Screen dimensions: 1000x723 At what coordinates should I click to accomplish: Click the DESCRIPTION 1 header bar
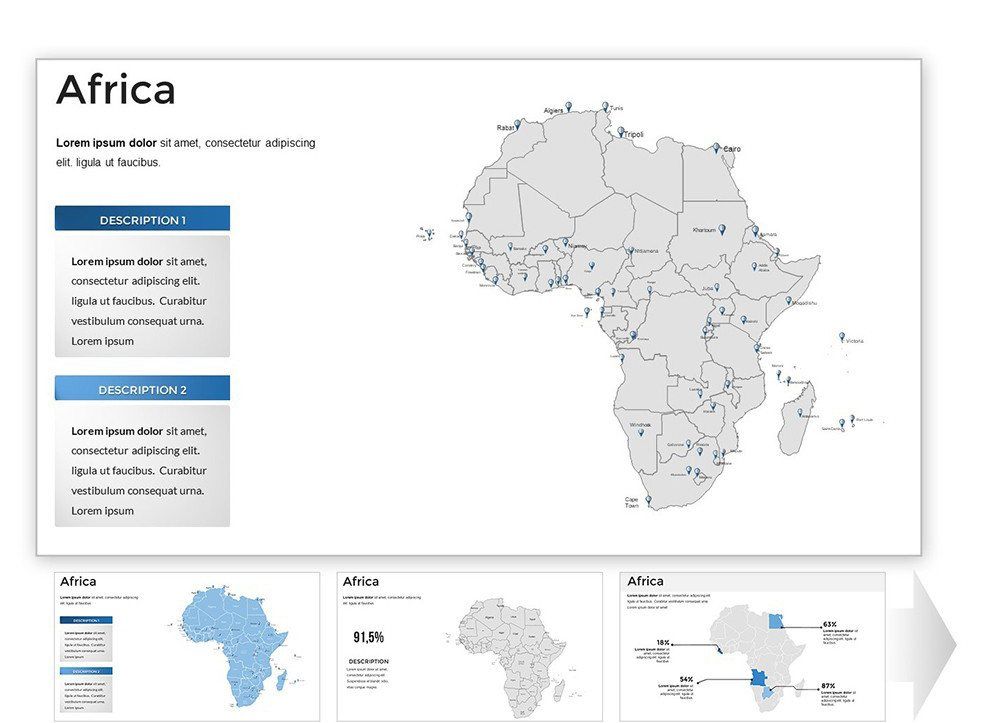pyautogui.click(x=142, y=218)
